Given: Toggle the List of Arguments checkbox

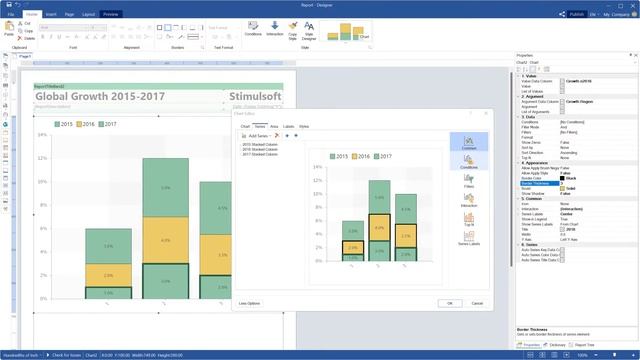Looking at the screenshot, I should [x=562, y=112].
